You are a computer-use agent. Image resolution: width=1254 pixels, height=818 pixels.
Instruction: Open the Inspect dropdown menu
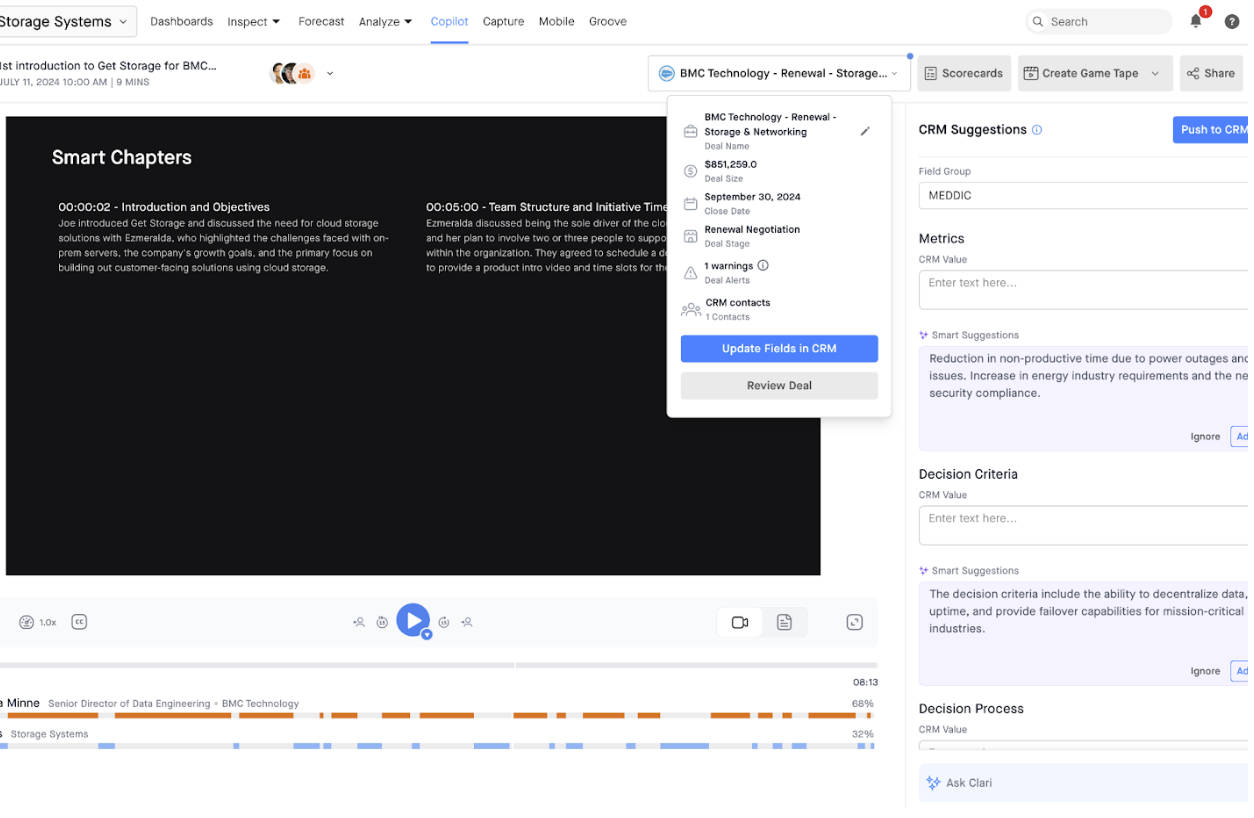(253, 22)
